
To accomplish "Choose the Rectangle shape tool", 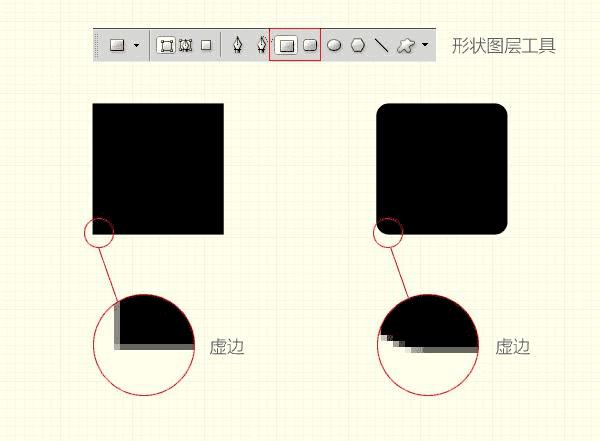I will coord(286,45).
